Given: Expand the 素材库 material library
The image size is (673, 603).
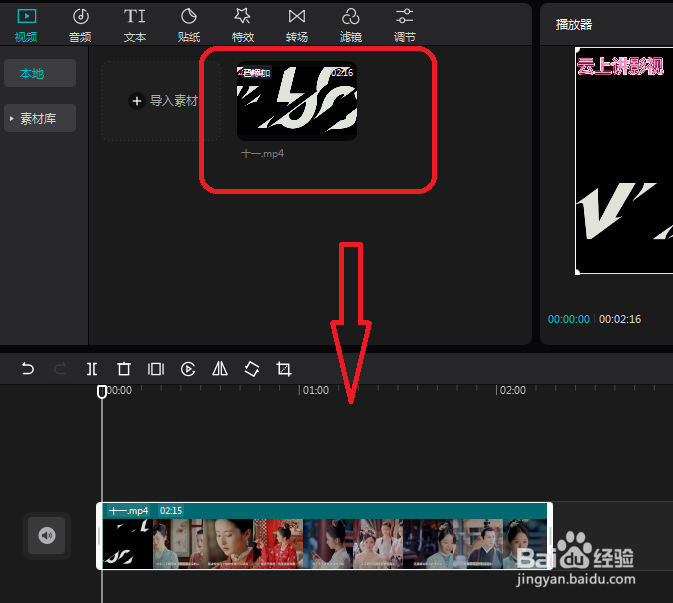Looking at the screenshot, I should point(40,118).
